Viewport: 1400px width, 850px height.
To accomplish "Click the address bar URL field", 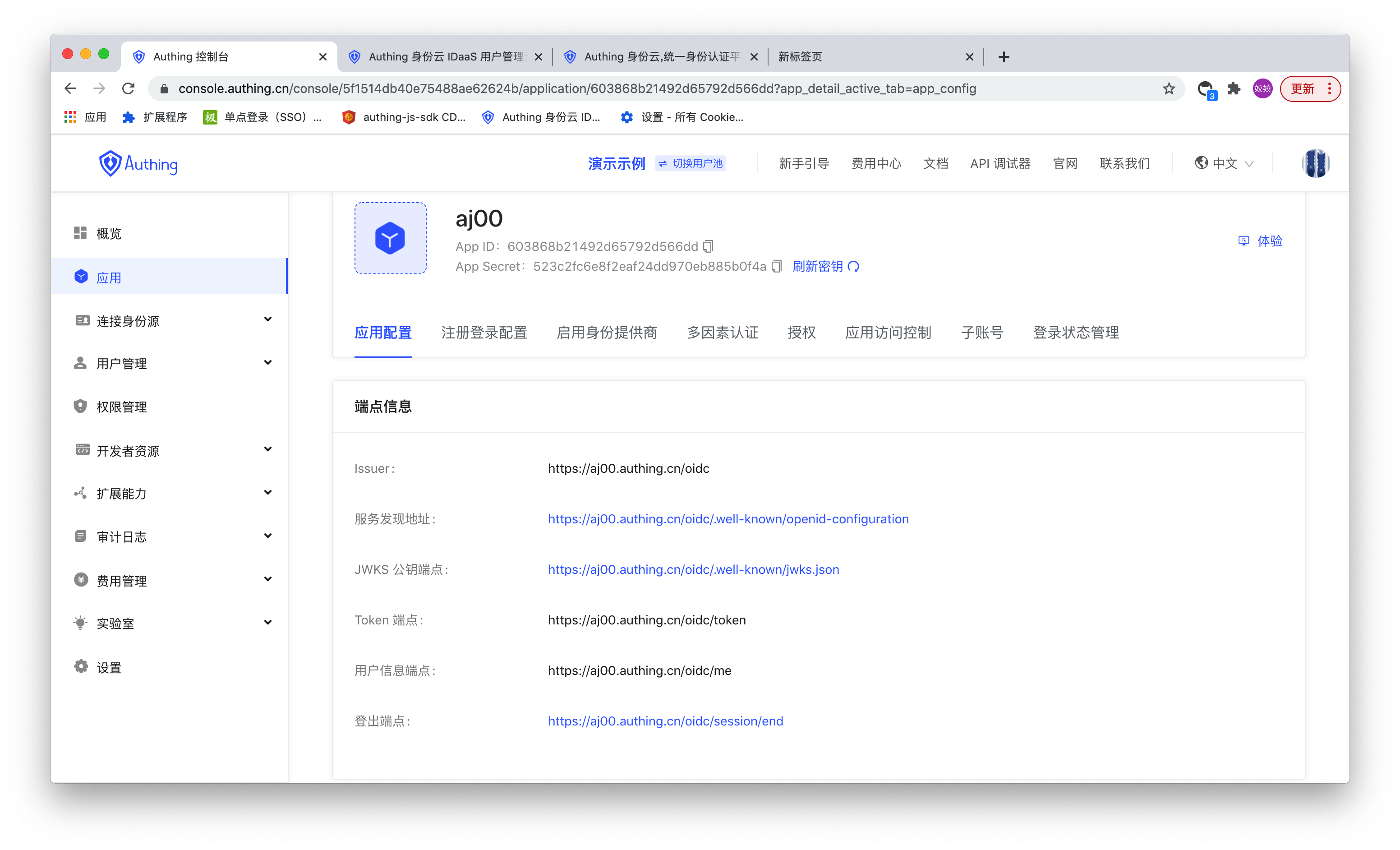I will tap(666, 88).
